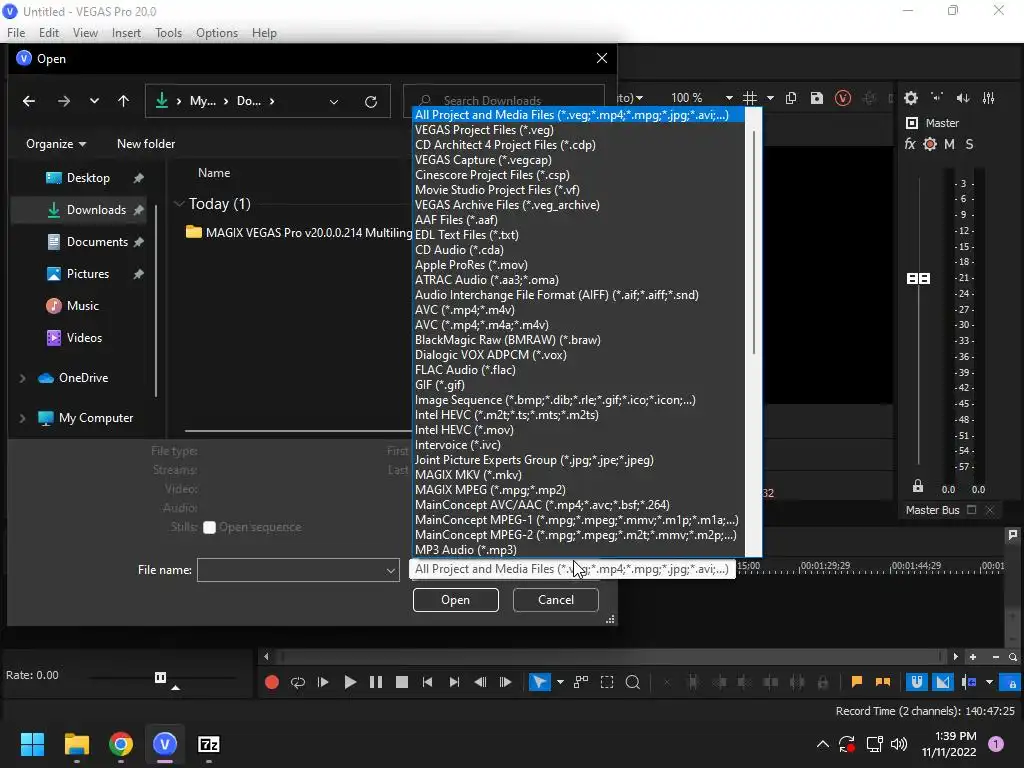Open preview Overlays grid icon

coord(750,98)
